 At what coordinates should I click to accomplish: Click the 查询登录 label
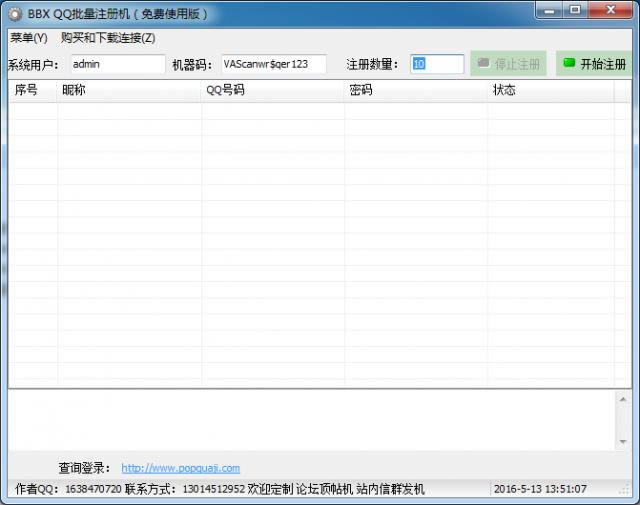tap(84, 468)
